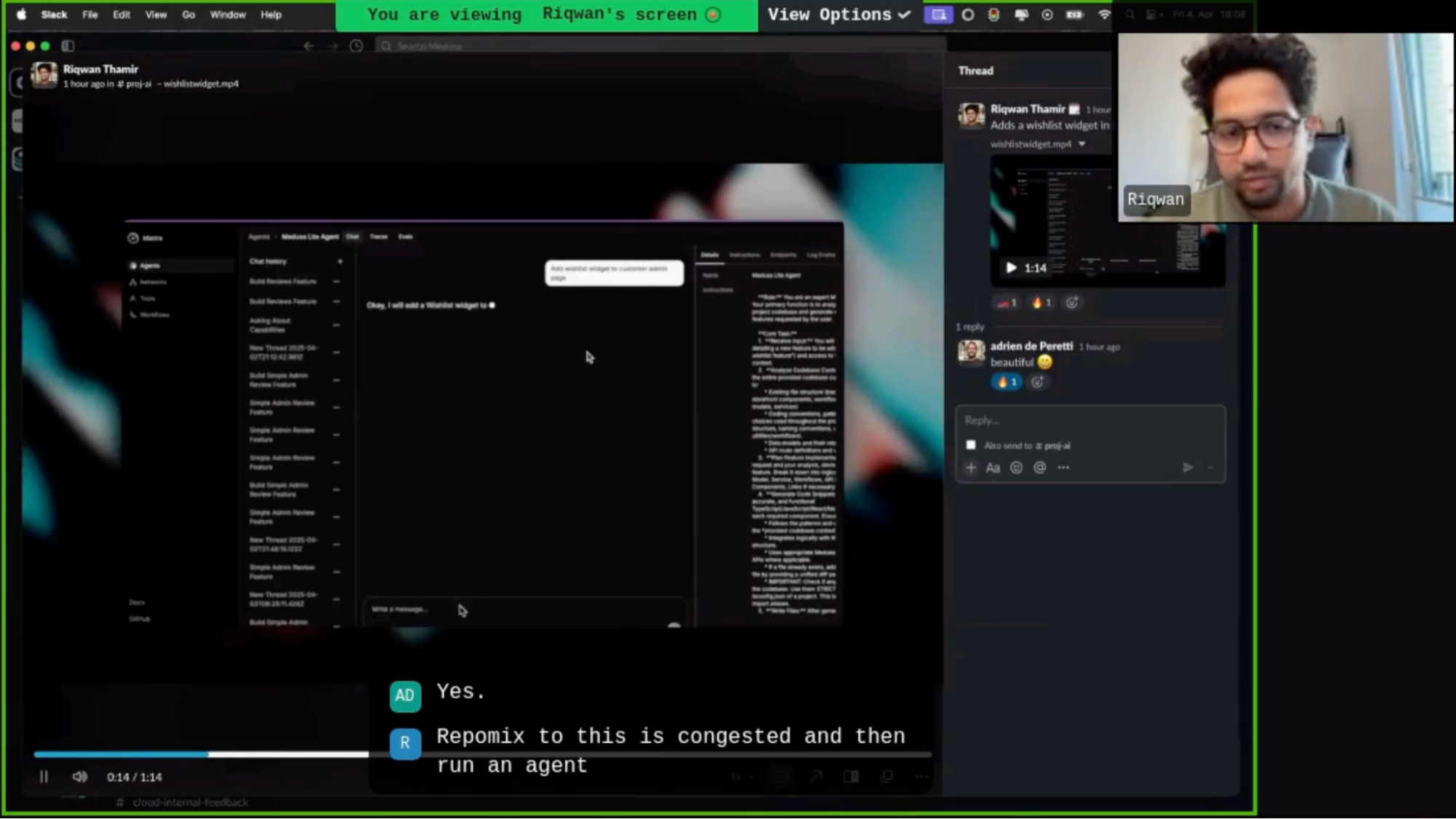Click Riqwan Thamir's avatar in the thread
Image resolution: width=1456 pixels, height=819 pixels.
(x=971, y=115)
